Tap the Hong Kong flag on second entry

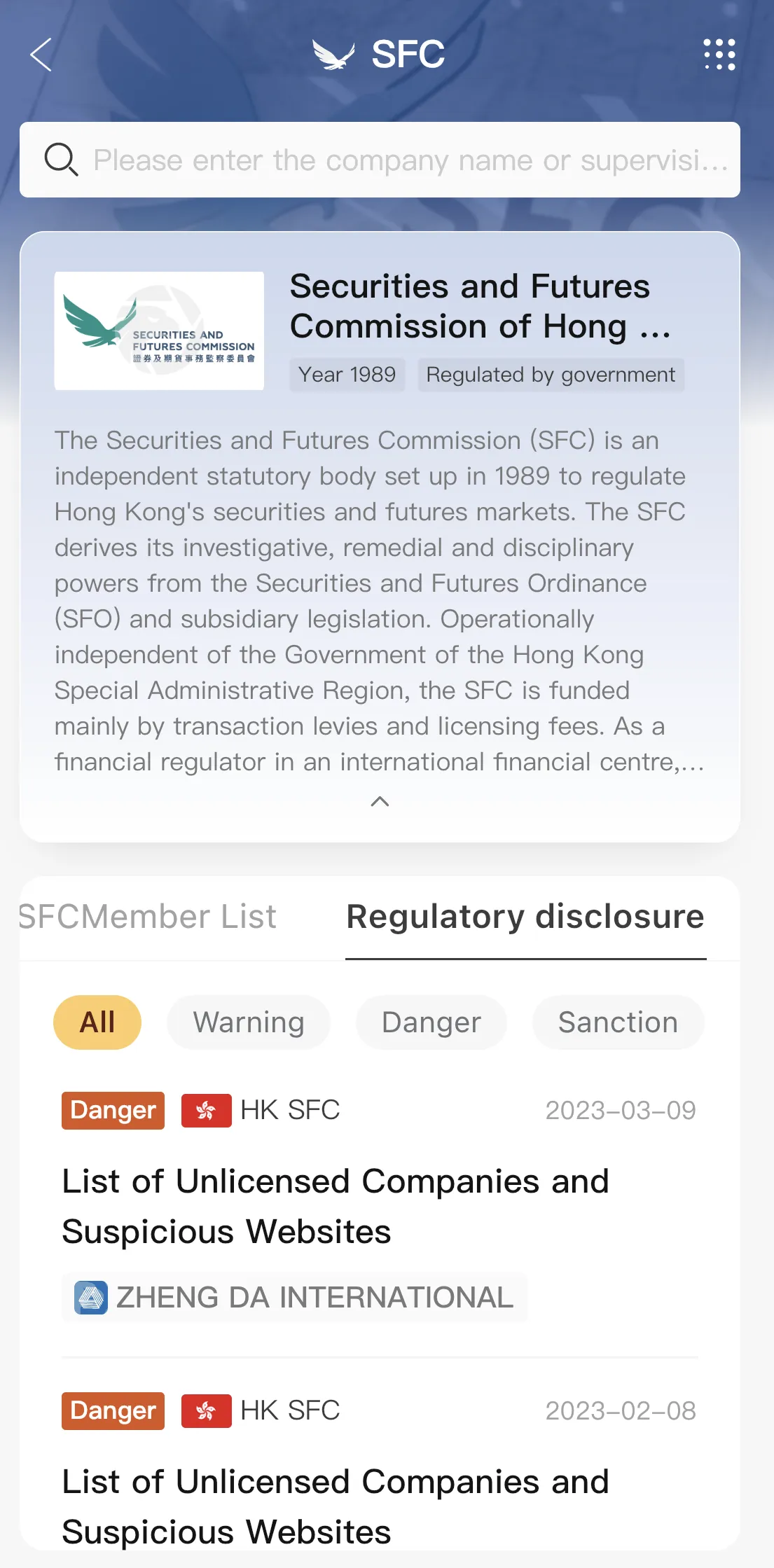(x=206, y=1411)
